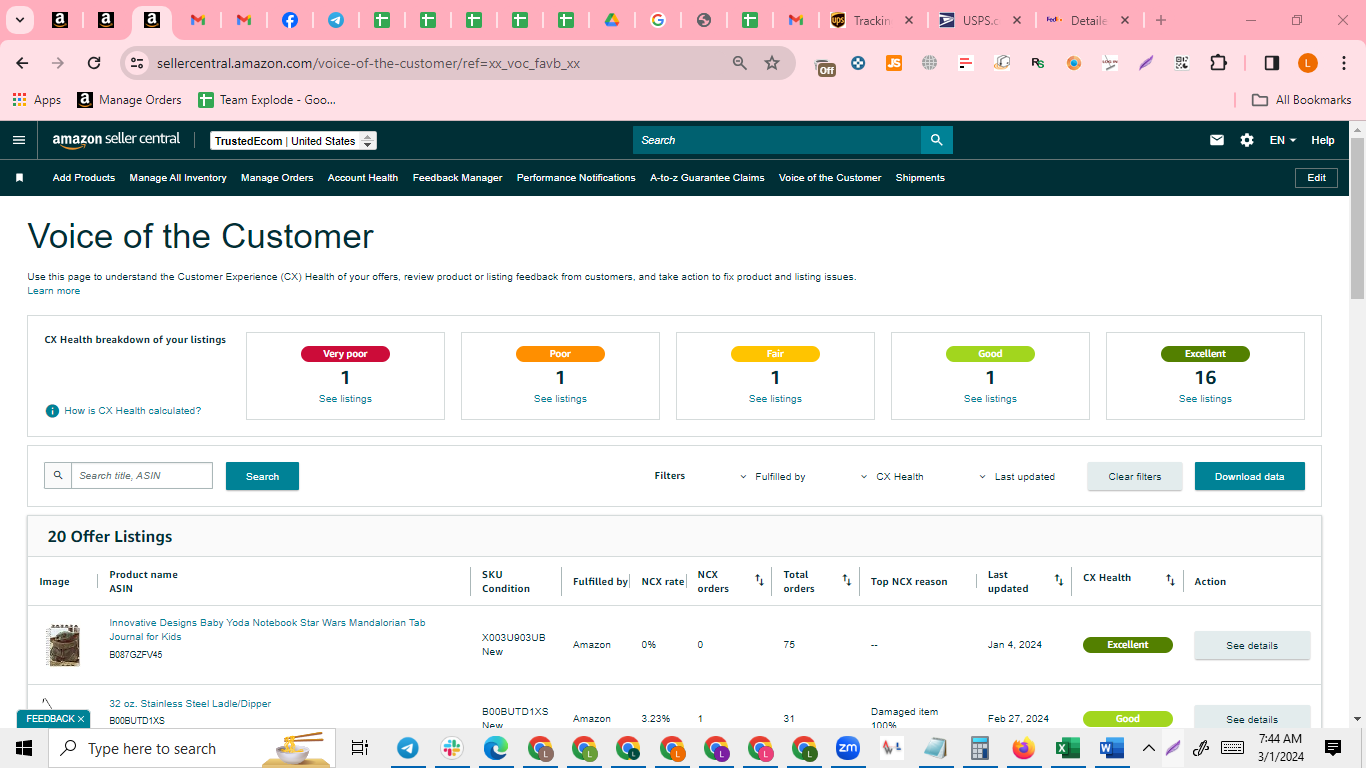The image size is (1366, 768).
Task: Switch to the USPS tab
Action: [978, 20]
